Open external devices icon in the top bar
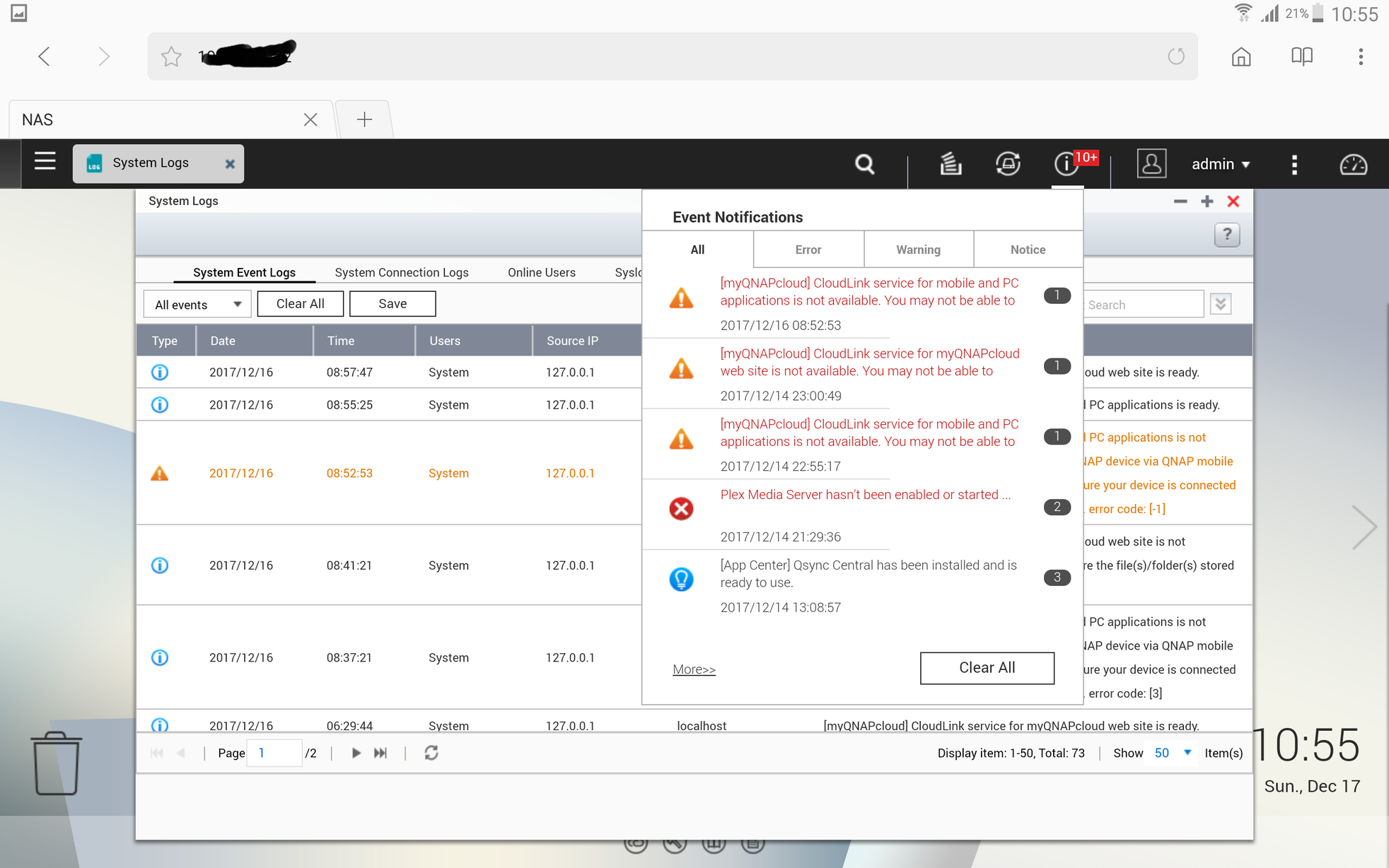The image size is (1389, 868). pyautogui.click(x=1008, y=164)
